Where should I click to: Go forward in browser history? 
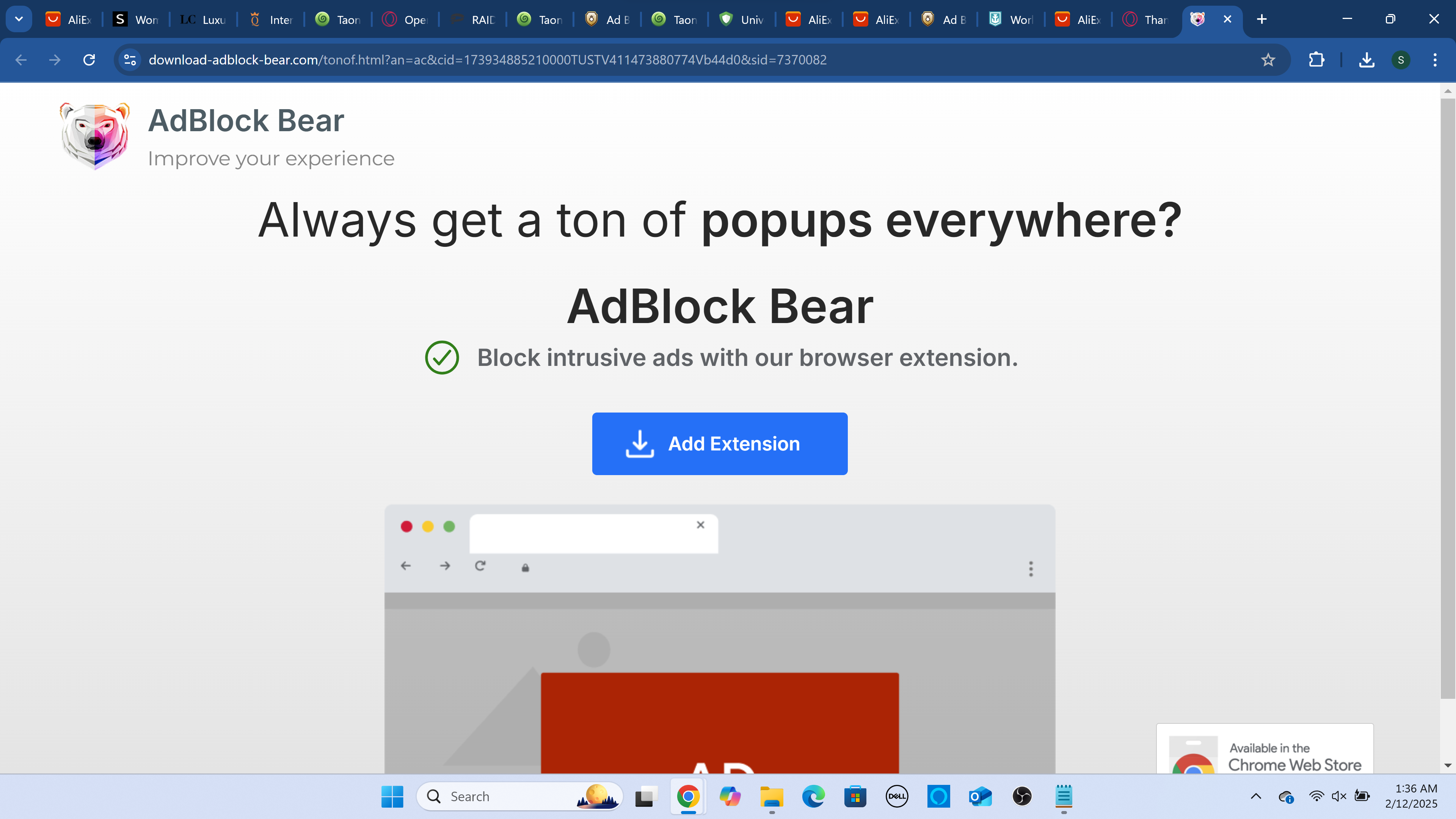click(x=55, y=60)
